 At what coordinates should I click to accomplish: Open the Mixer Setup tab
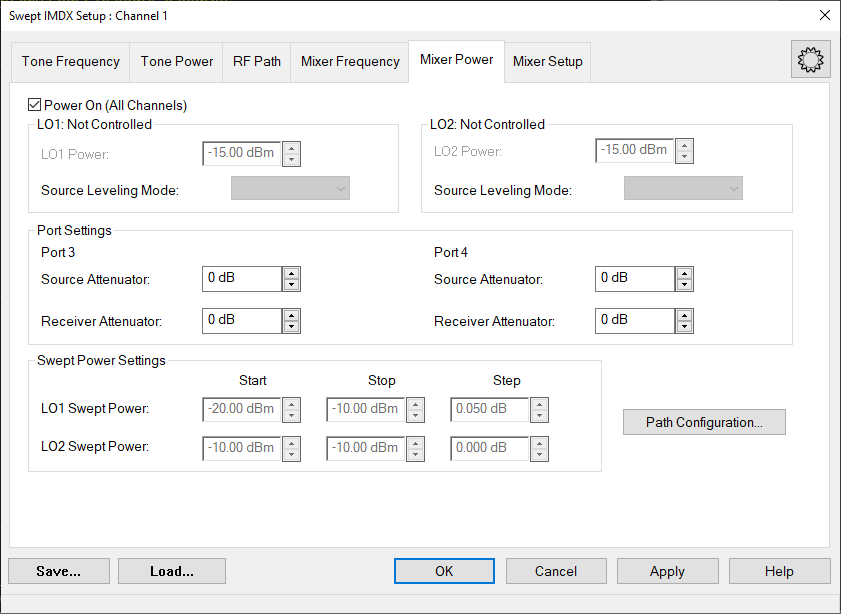pos(548,62)
